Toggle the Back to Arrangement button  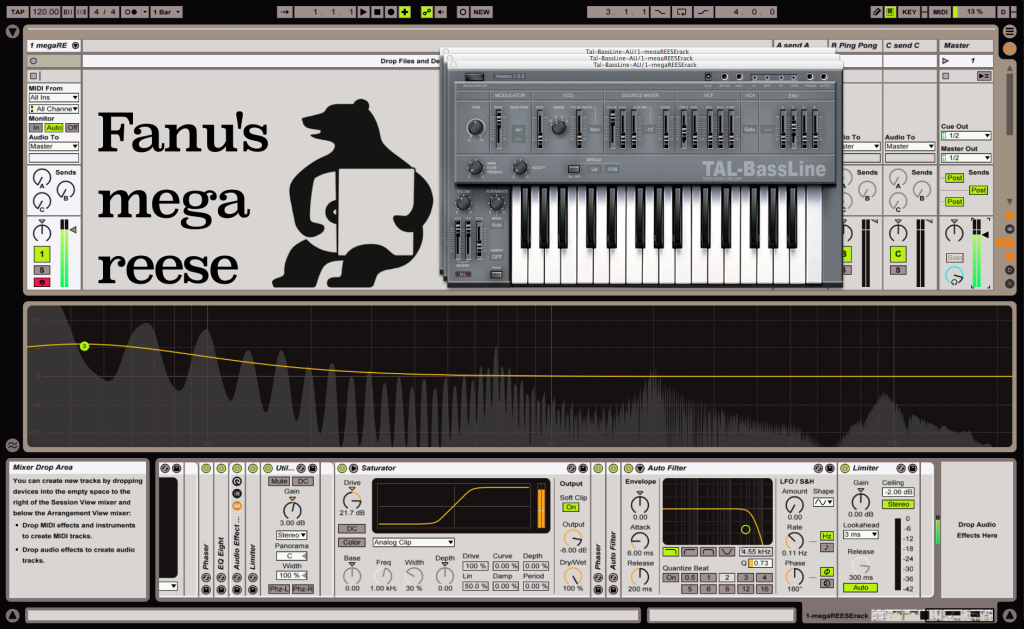(441, 12)
